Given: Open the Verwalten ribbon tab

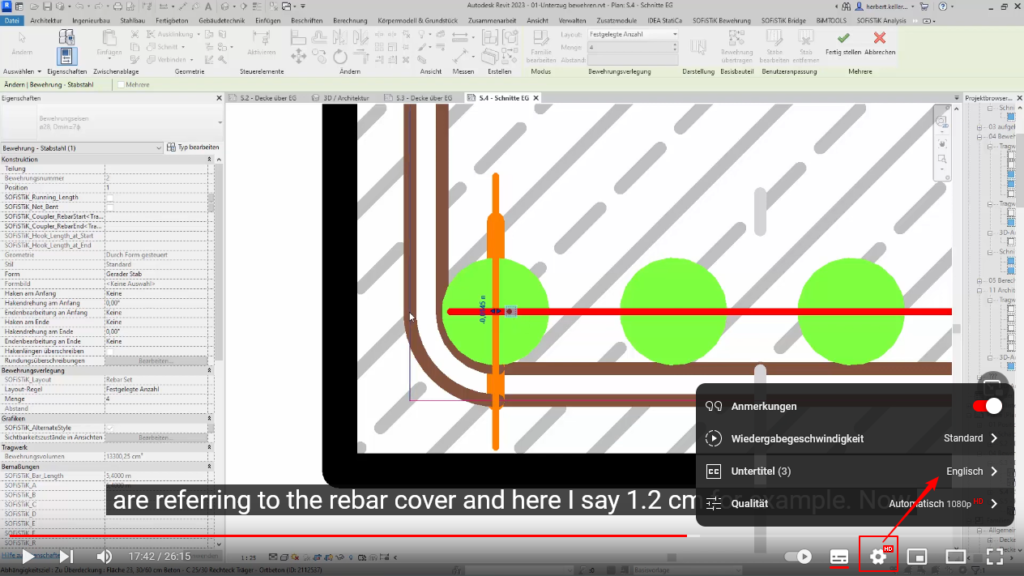Looking at the screenshot, I should (x=572, y=20).
